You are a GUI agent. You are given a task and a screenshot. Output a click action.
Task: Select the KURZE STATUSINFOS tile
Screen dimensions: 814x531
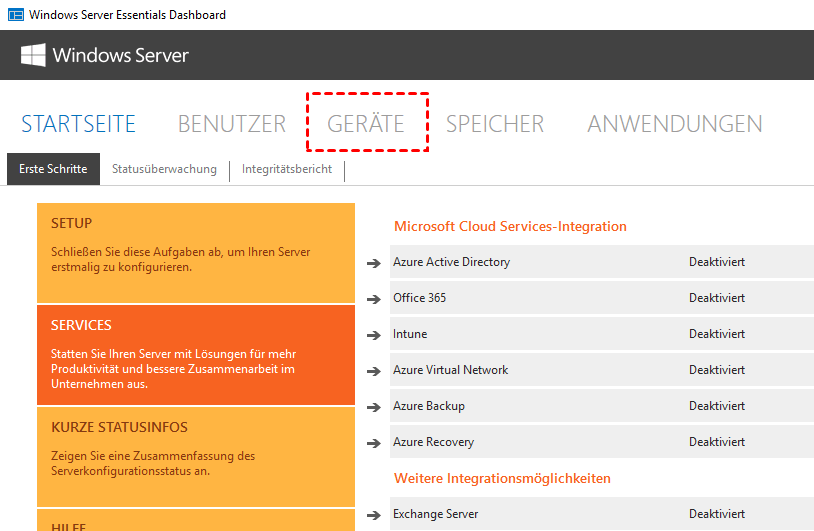(196, 457)
